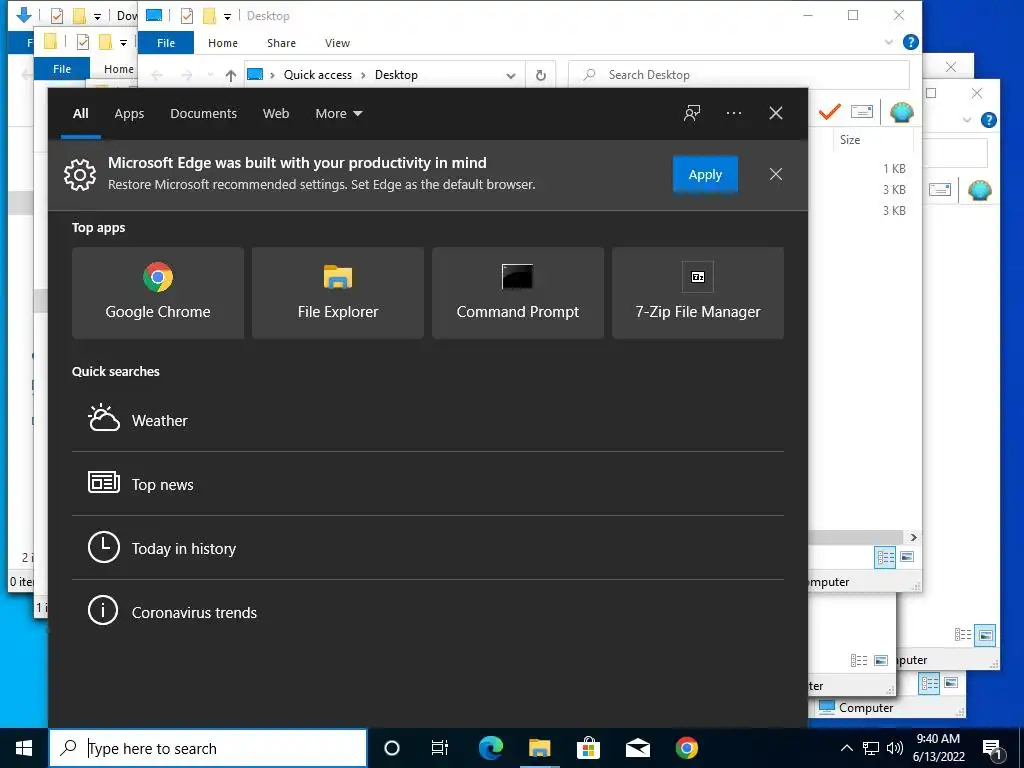The image size is (1024, 768).
Task: Launch Microsoft Edge from taskbar
Action: point(491,748)
